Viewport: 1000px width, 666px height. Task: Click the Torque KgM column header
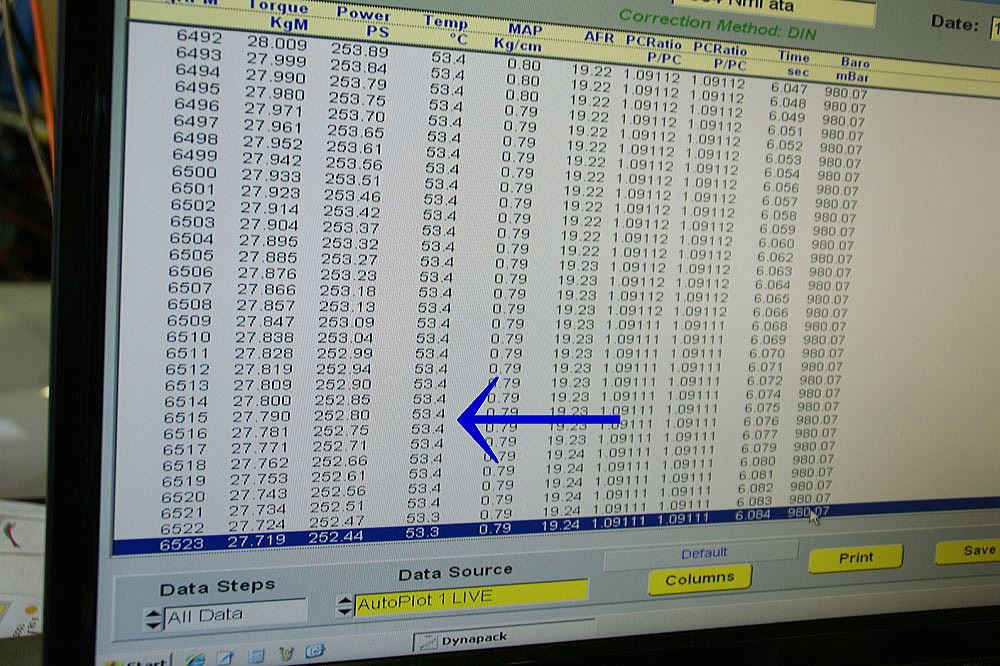277,15
